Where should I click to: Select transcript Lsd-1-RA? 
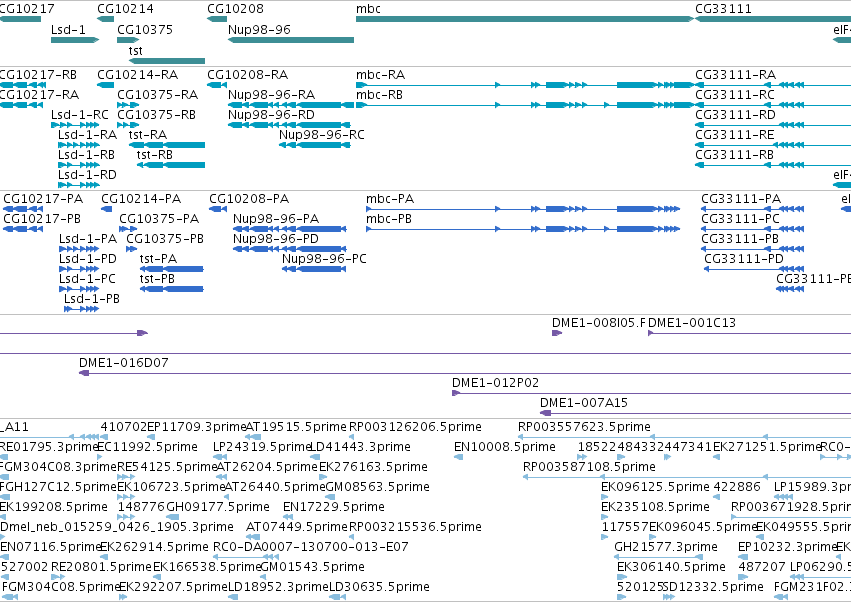coord(79,145)
